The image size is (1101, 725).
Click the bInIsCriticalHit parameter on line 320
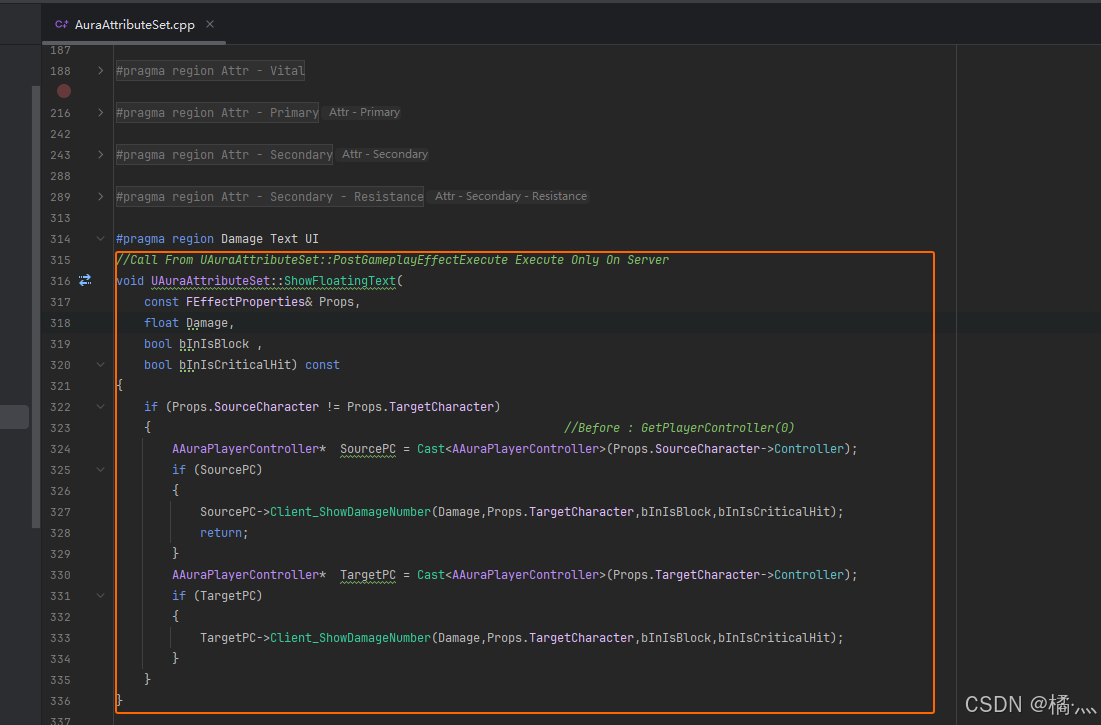(235, 365)
